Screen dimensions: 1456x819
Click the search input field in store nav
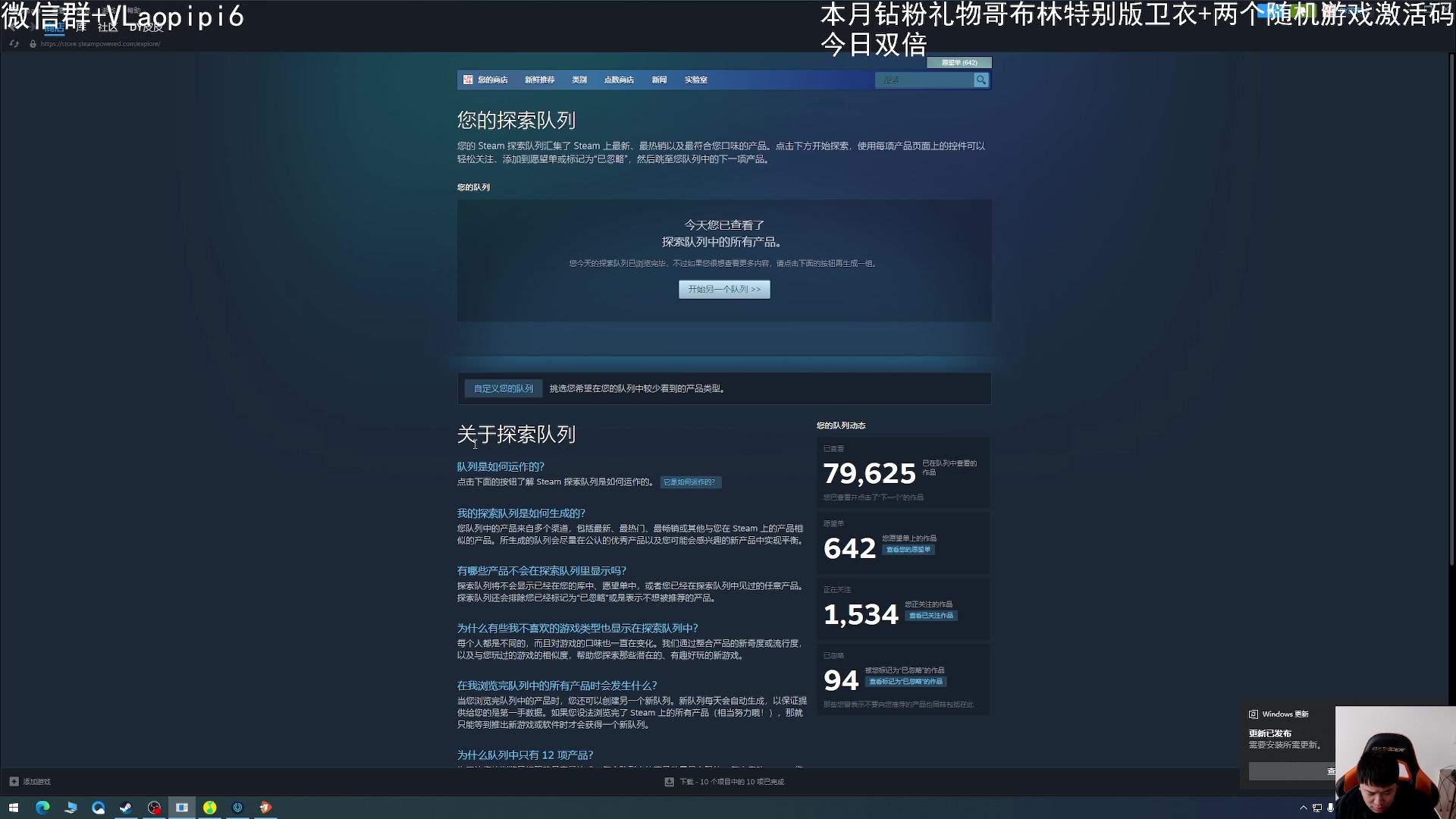(924, 80)
